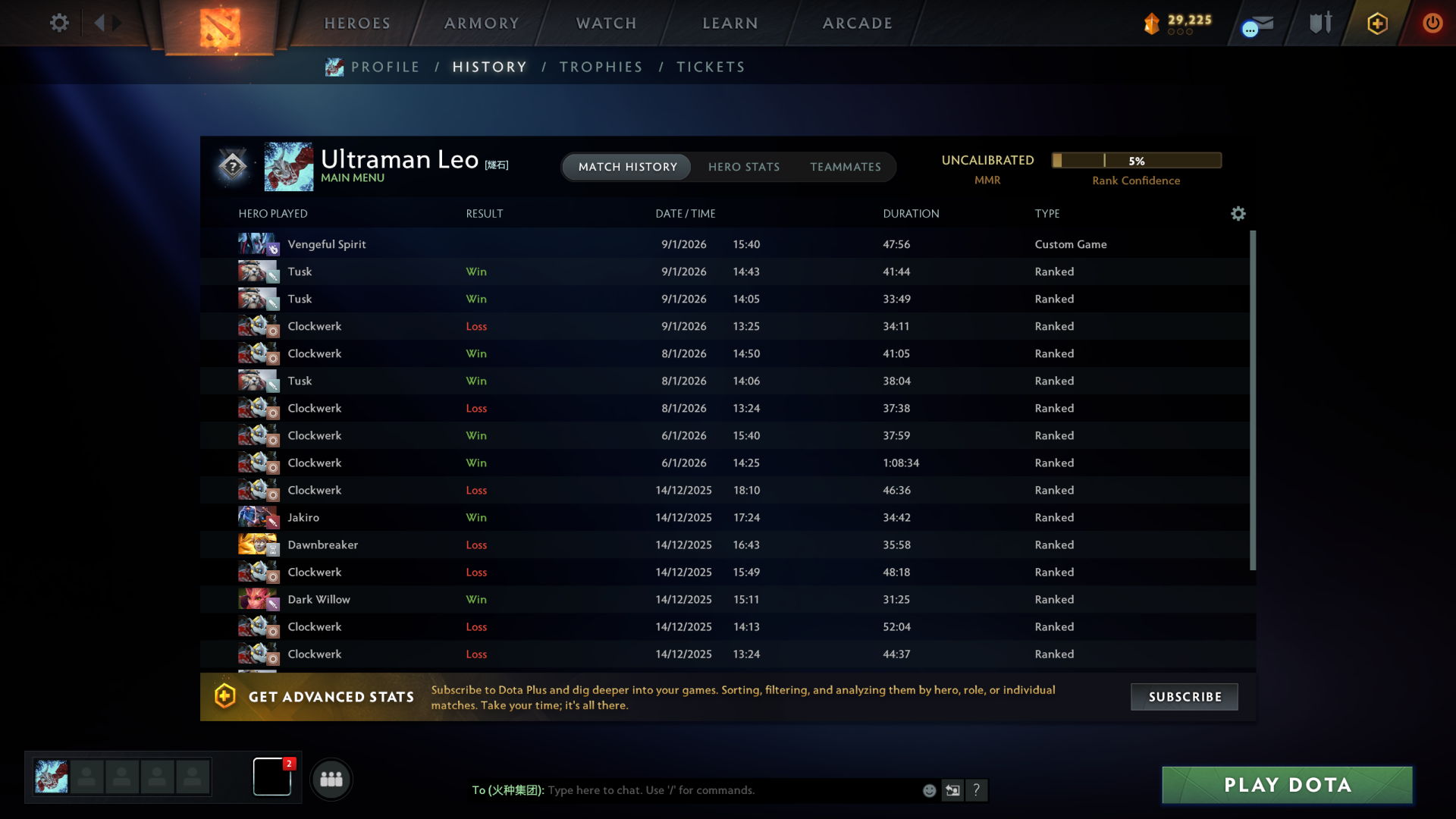1456x819 pixels.
Task: Open the settings gear in top bar
Action: 59,23
